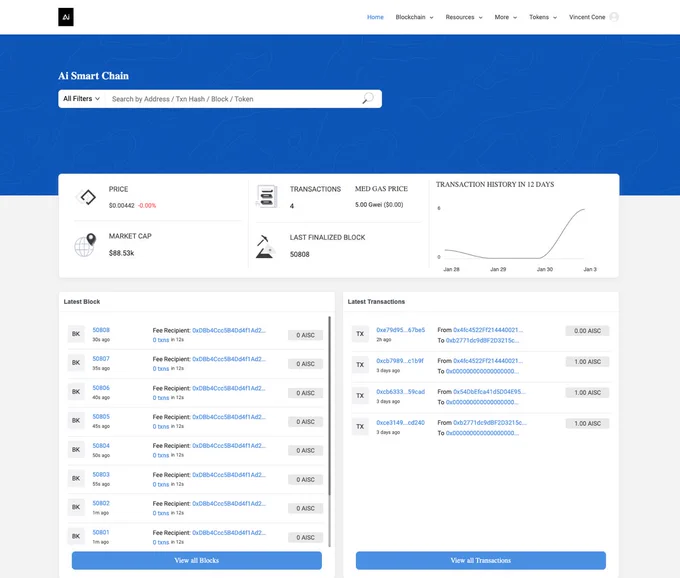The height and width of the screenshot is (578, 680).
Task: Click the BK icon for block 50808
Action: [x=76, y=334]
